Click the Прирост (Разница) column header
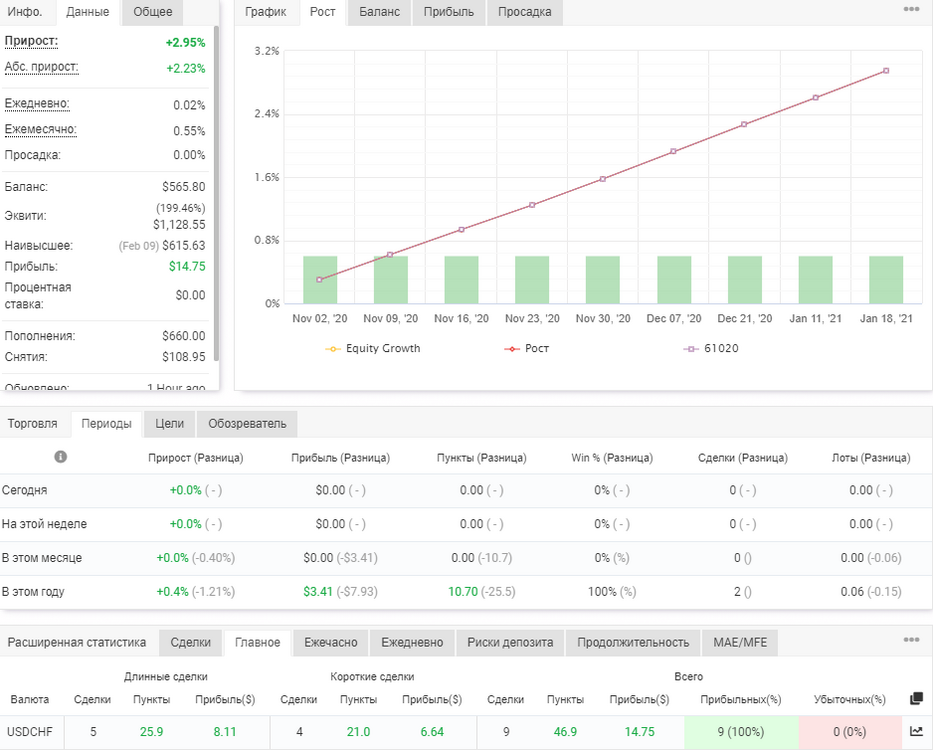The image size is (933, 750). tap(196, 458)
